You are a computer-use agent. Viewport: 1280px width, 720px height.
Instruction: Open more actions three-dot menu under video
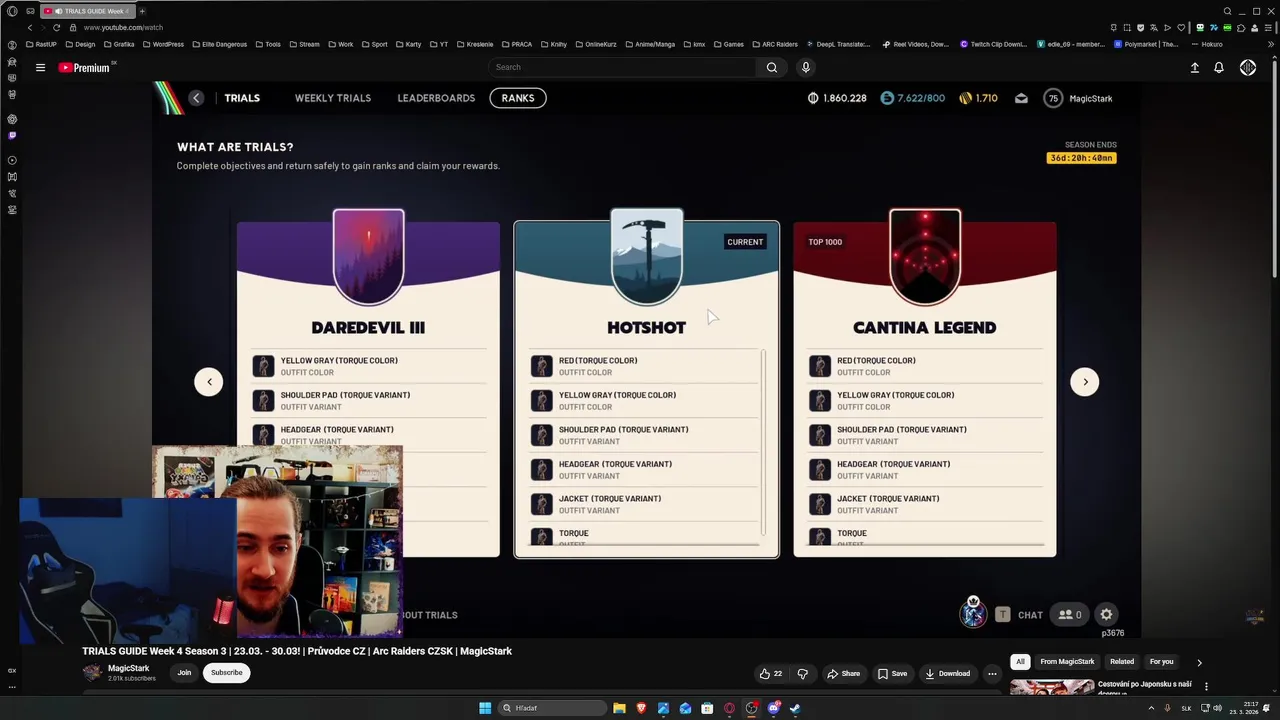[x=992, y=673]
